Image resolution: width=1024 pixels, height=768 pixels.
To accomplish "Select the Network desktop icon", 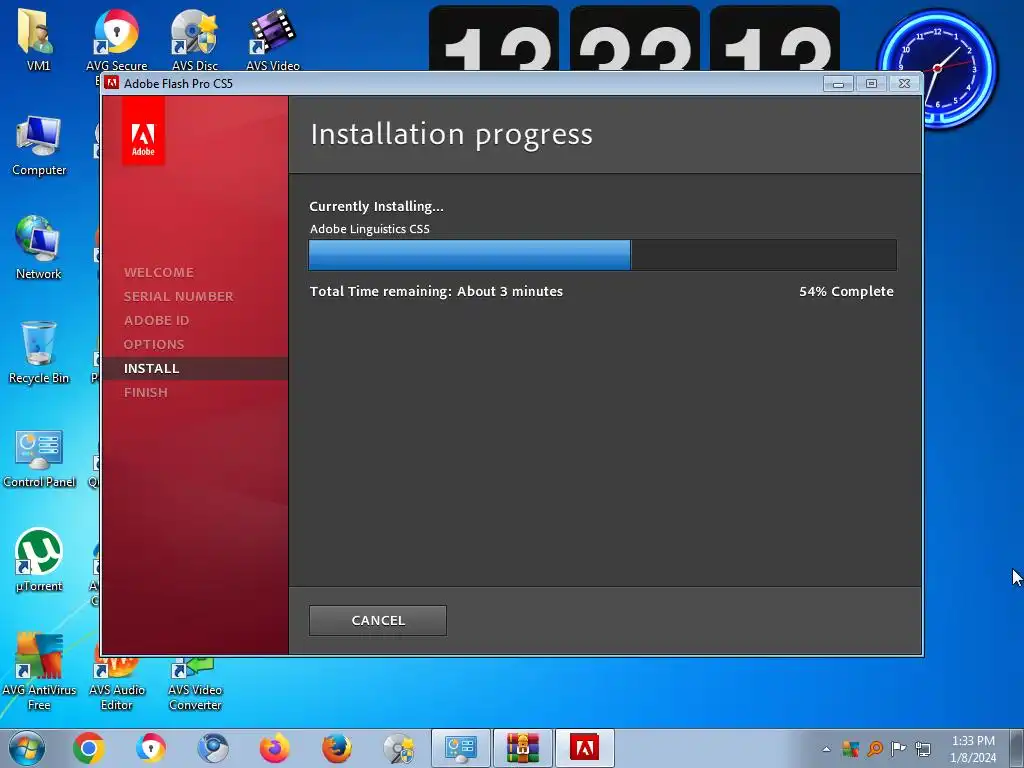I will (38, 248).
